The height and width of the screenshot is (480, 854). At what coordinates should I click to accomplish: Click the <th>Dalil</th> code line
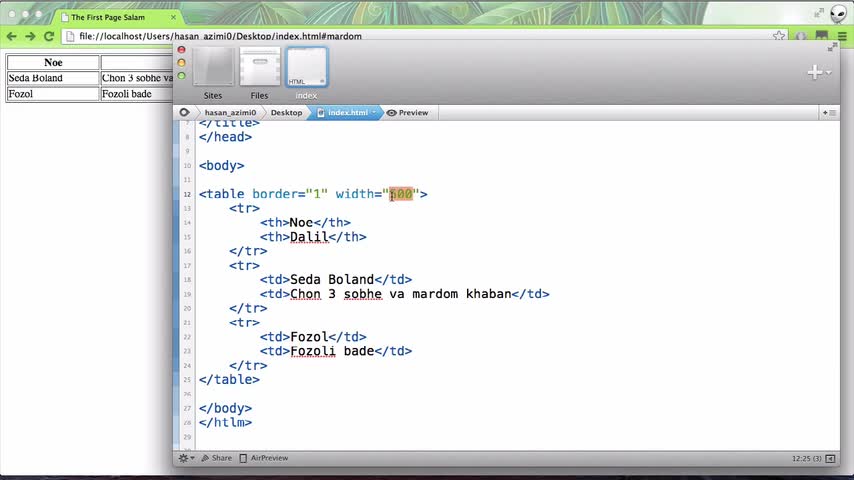coord(313,237)
